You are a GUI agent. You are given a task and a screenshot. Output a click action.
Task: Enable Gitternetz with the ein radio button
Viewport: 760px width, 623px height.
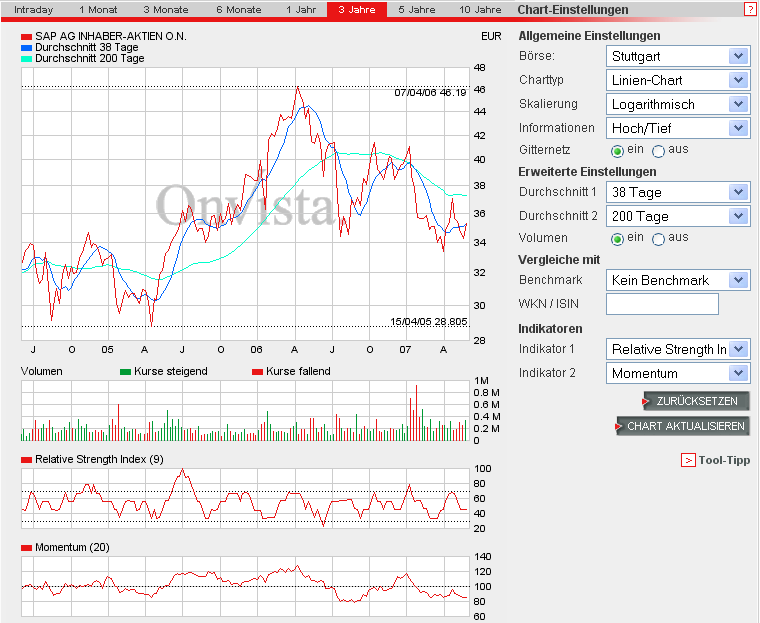coord(617,151)
